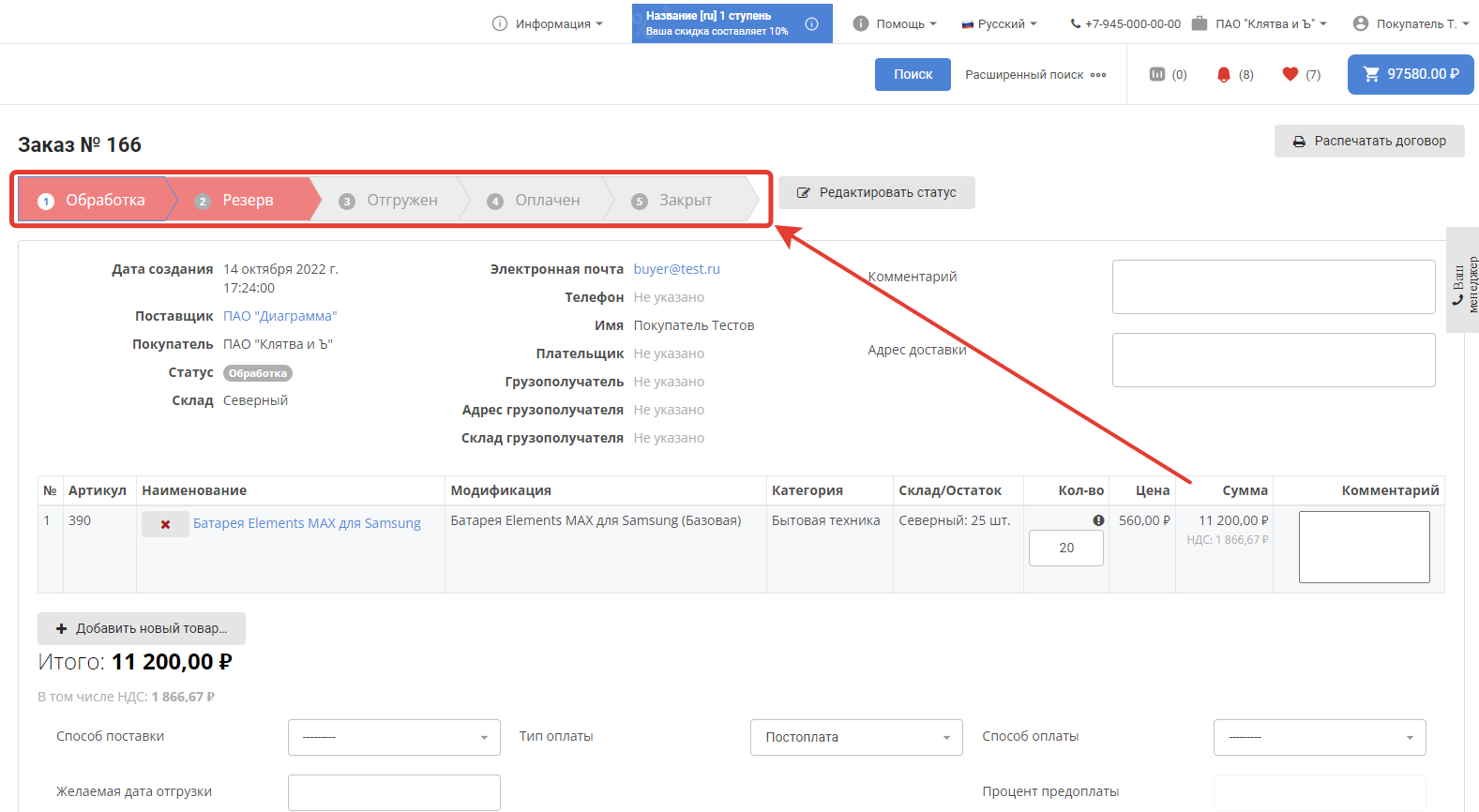Click 'Редактировать статус' button
The height and width of the screenshot is (812, 1479).
tap(877, 192)
